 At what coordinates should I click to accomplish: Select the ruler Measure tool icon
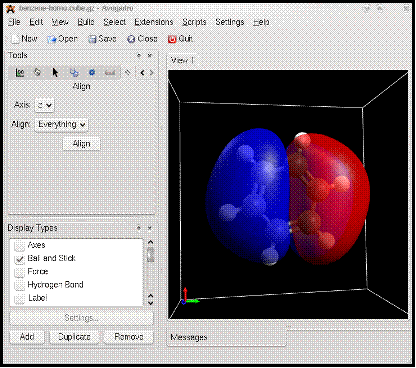[110, 72]
